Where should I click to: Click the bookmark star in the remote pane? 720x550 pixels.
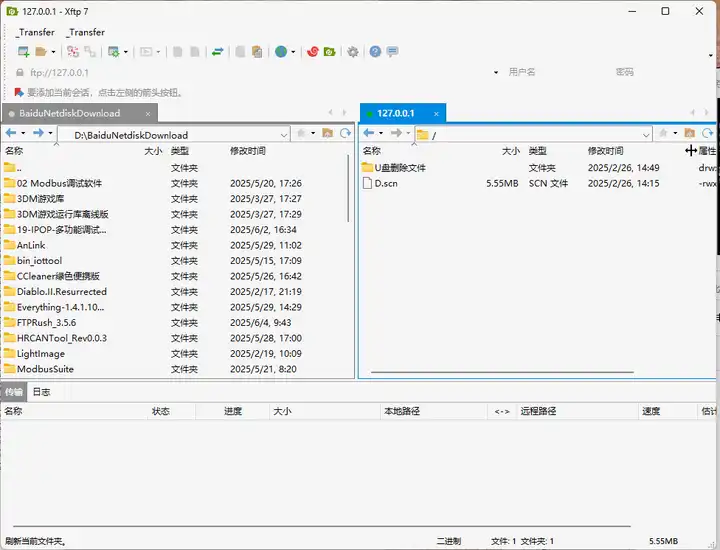(x=664, y=133)
